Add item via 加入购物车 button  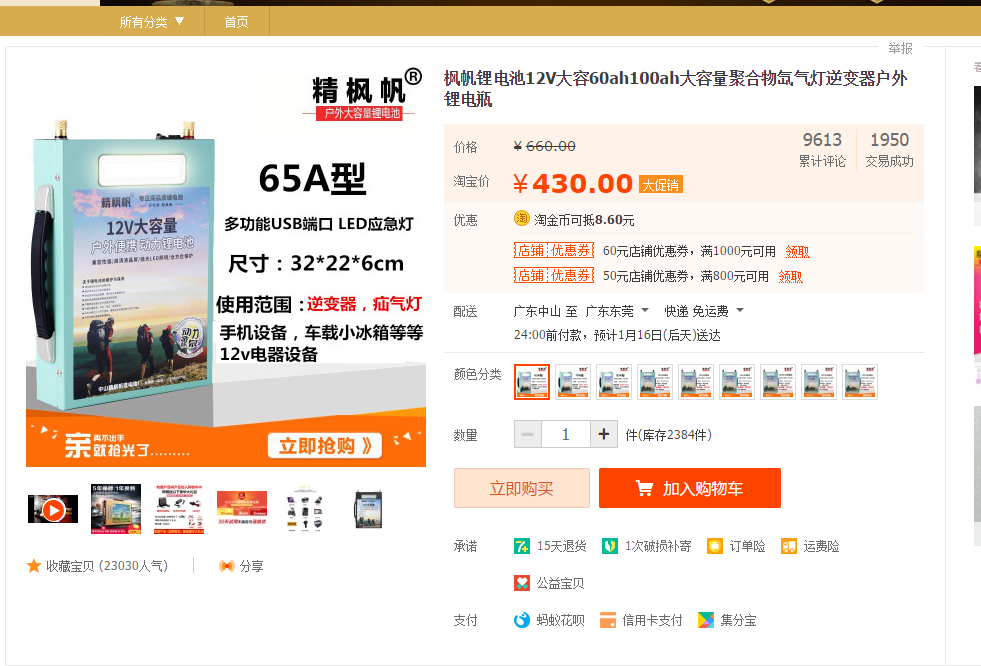pos(689,488)
